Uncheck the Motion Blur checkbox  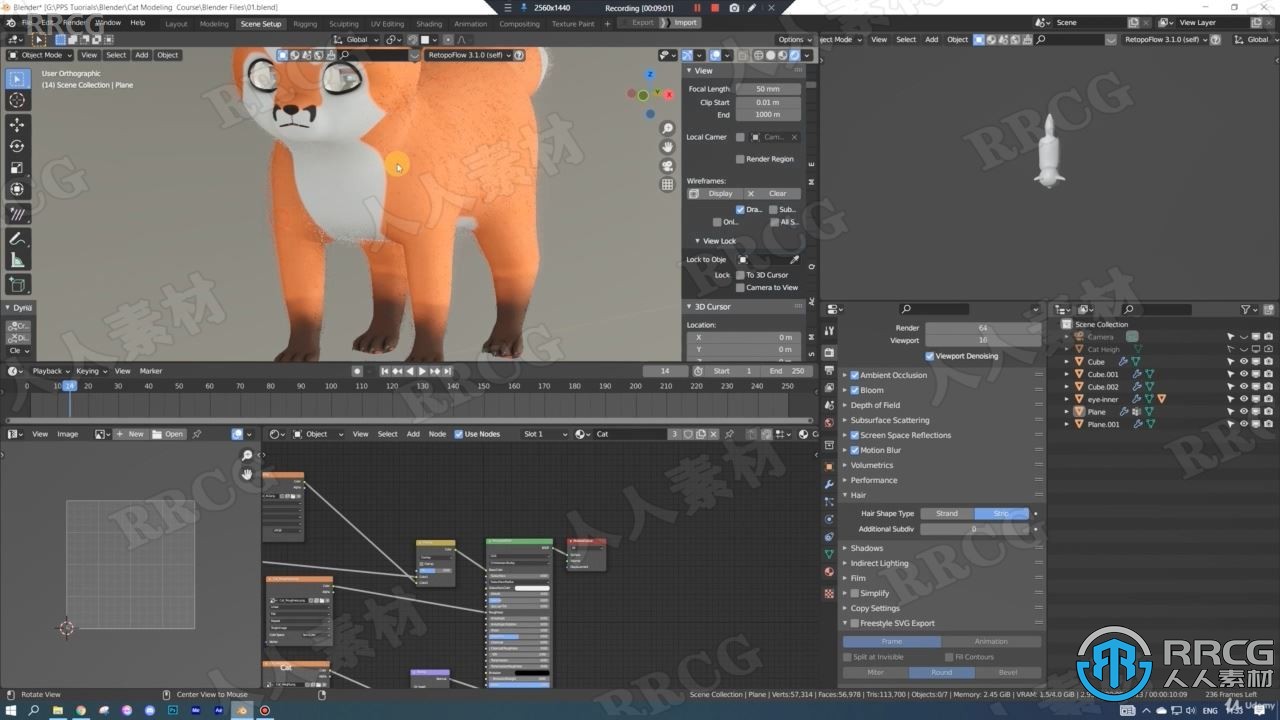tap(854, 450)
